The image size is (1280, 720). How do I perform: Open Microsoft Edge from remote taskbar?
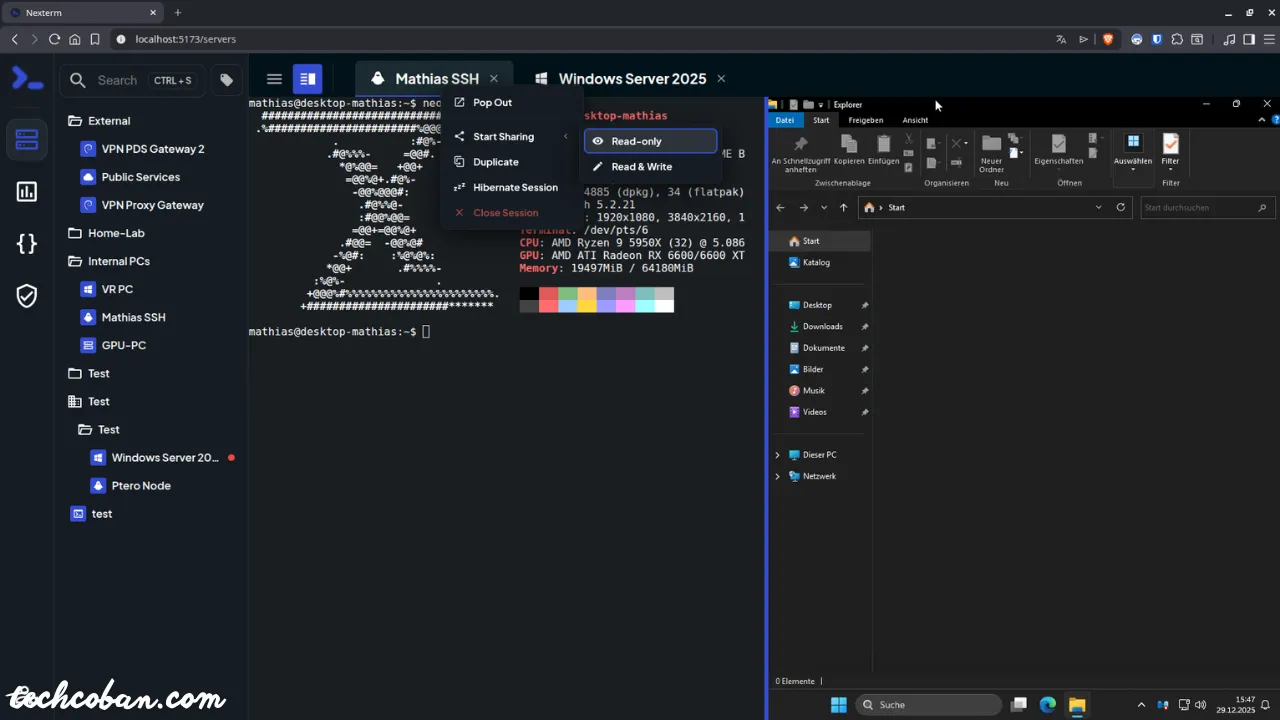tap(1047, 705)
